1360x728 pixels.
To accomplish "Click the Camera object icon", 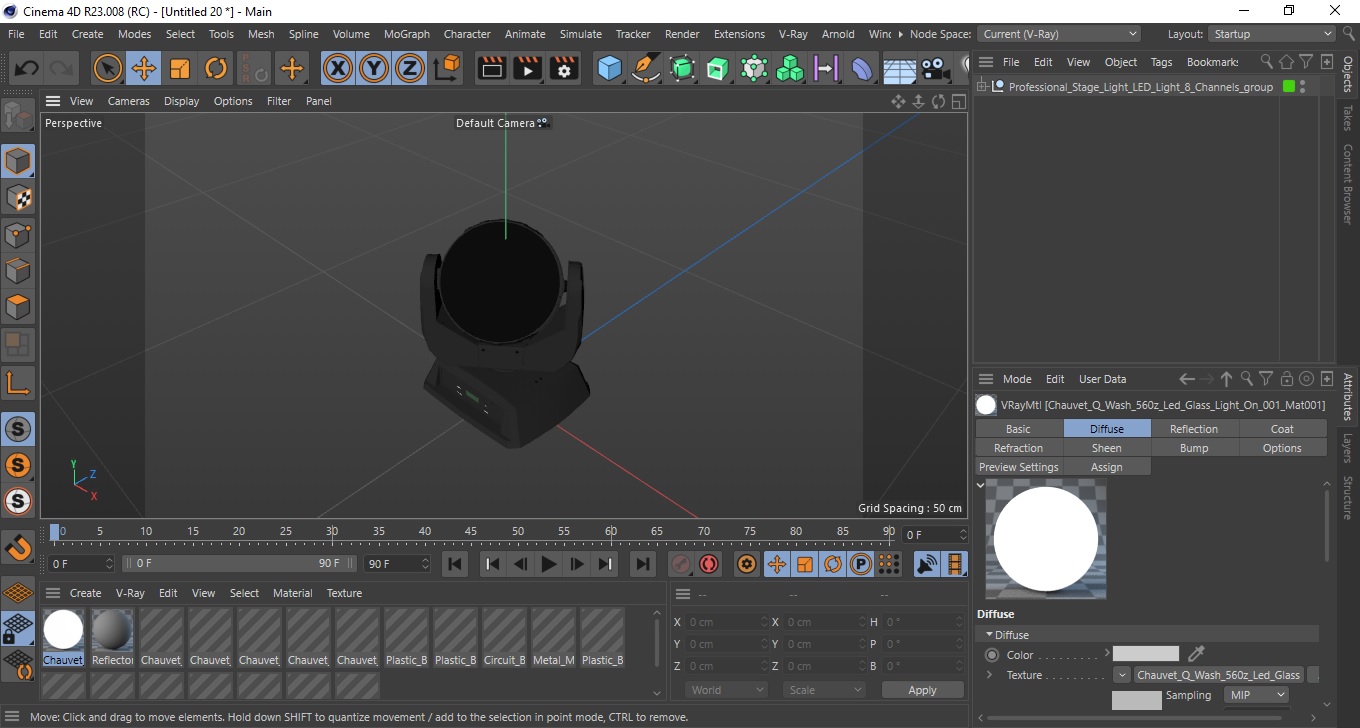I will point(935,68).
